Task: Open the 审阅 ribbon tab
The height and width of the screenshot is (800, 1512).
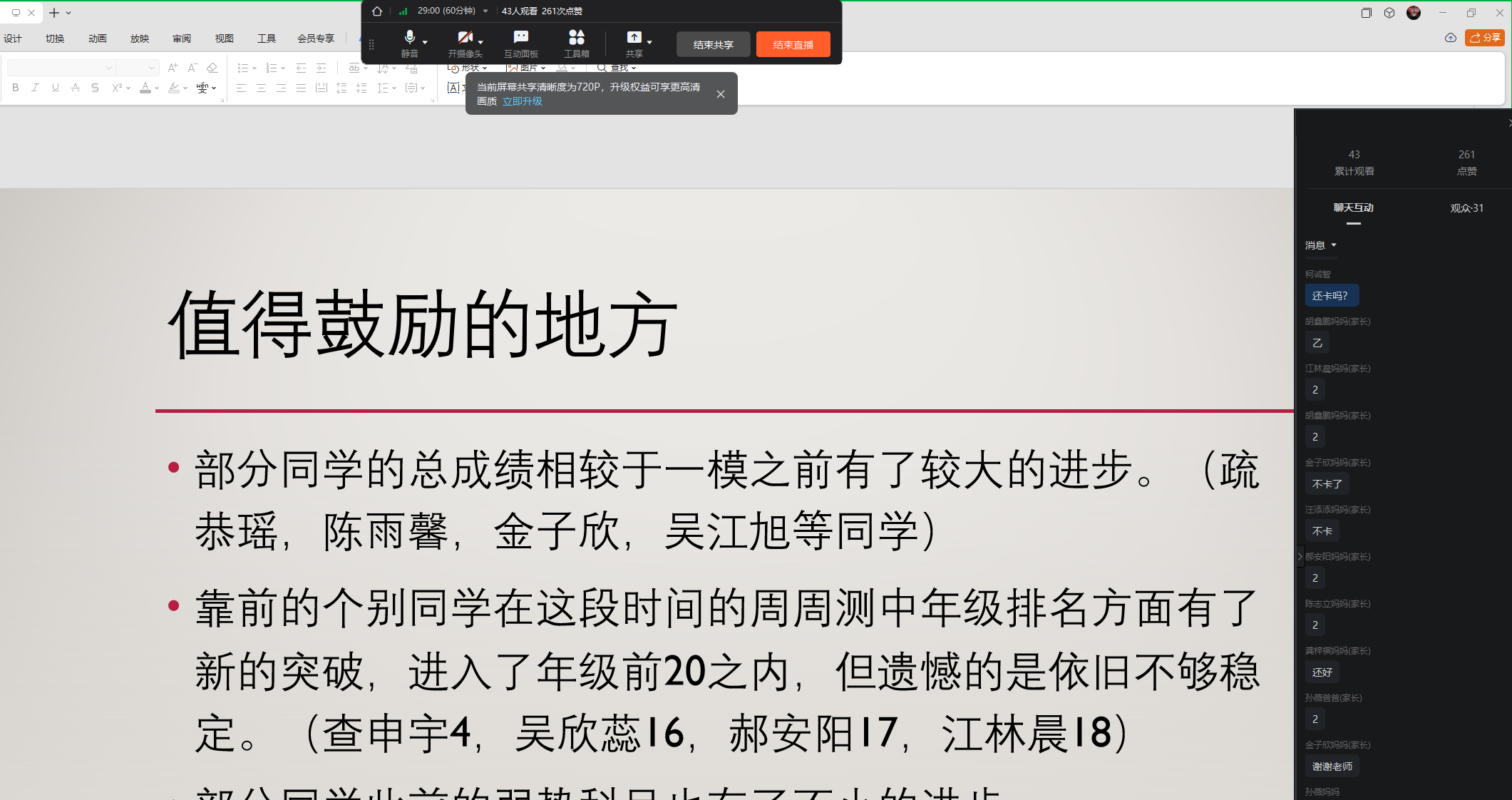Action: 182,39
